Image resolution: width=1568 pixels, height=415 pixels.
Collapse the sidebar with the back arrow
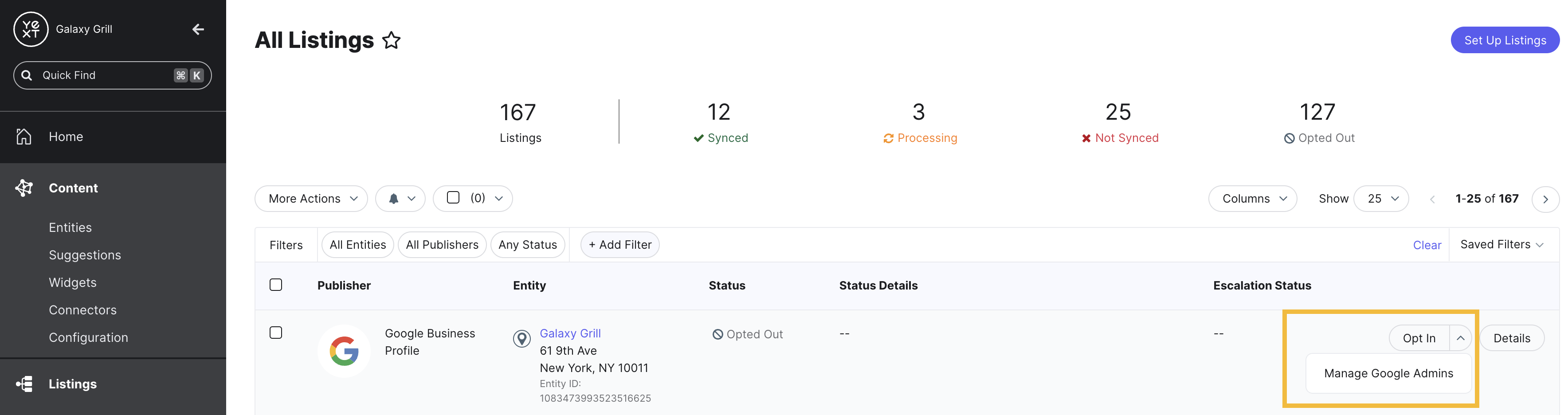(198, 29)
